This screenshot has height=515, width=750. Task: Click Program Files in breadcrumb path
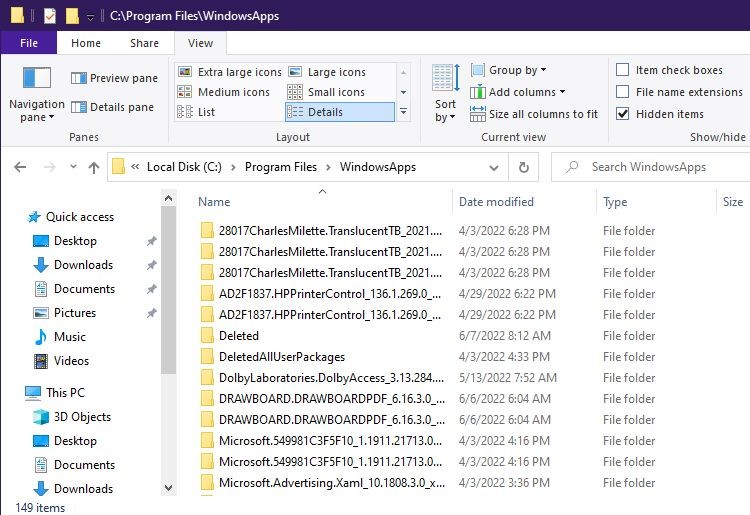(x=281, y=167)
